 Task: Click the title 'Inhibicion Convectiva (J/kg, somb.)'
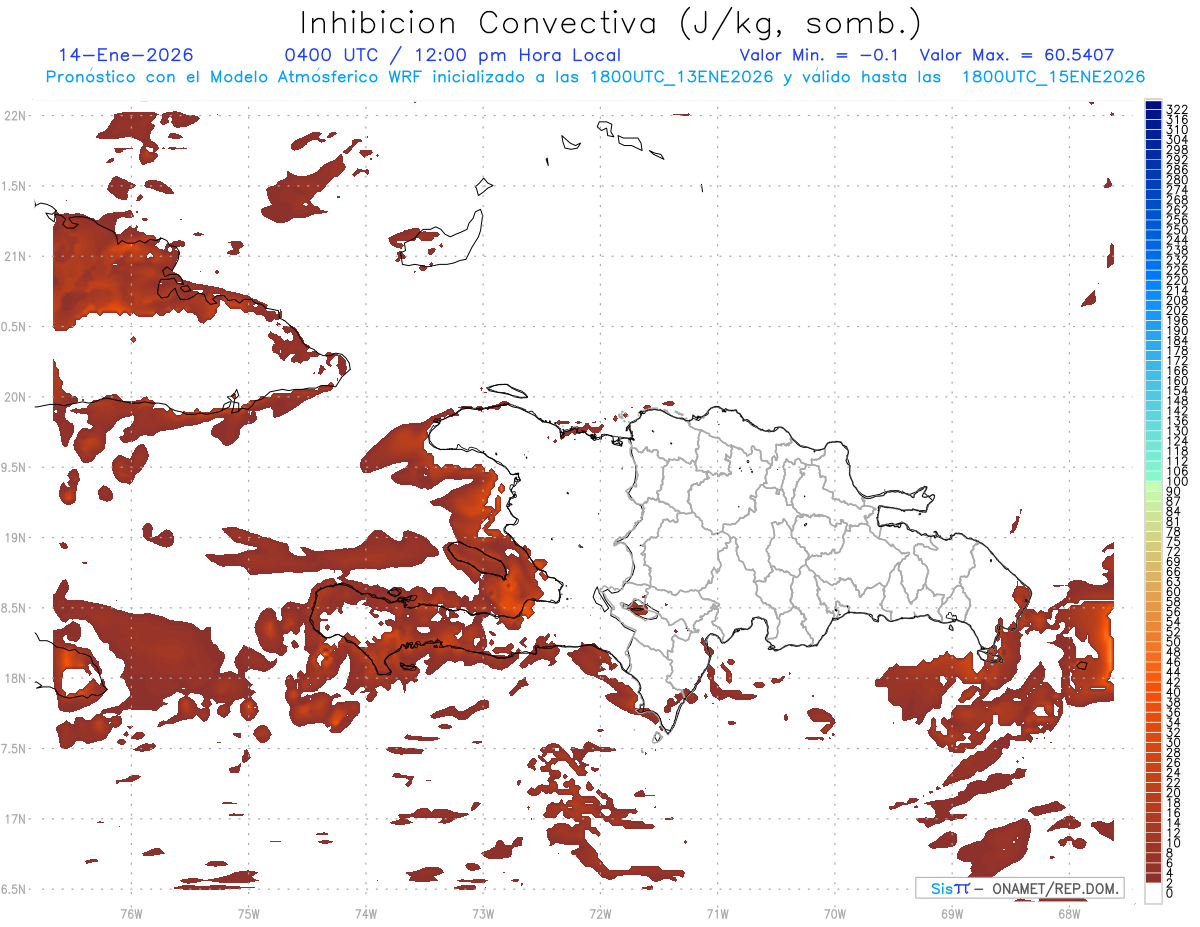pos(609,23)
